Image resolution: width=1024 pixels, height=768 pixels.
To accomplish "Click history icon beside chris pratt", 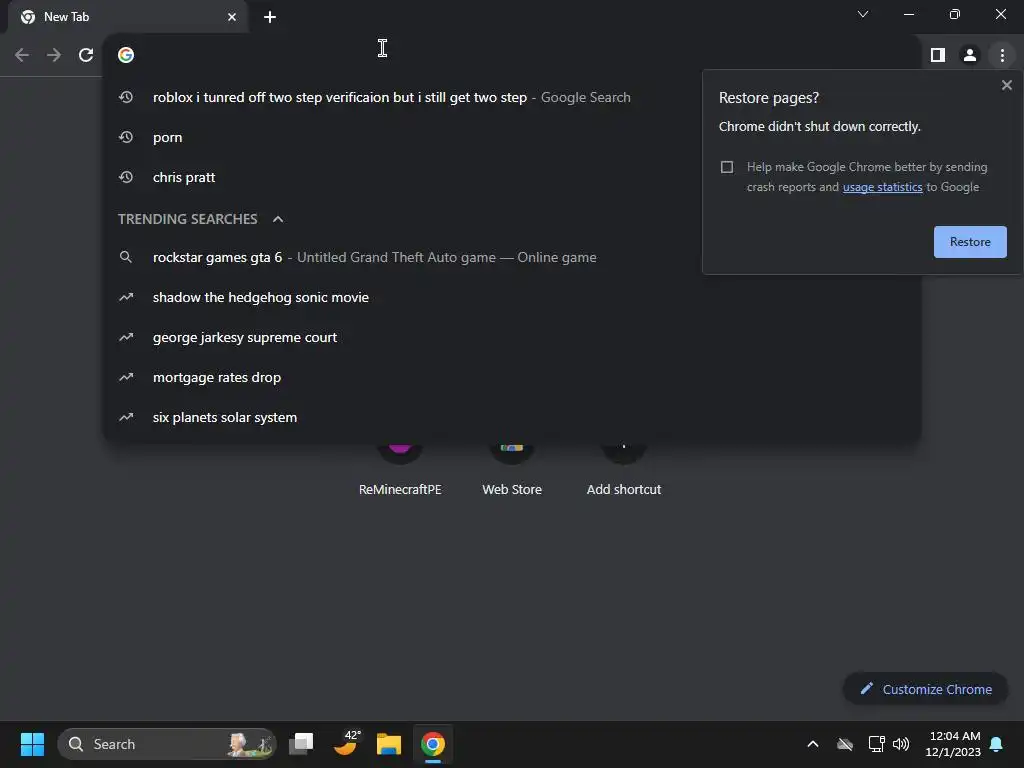I will tap(126, 178).
